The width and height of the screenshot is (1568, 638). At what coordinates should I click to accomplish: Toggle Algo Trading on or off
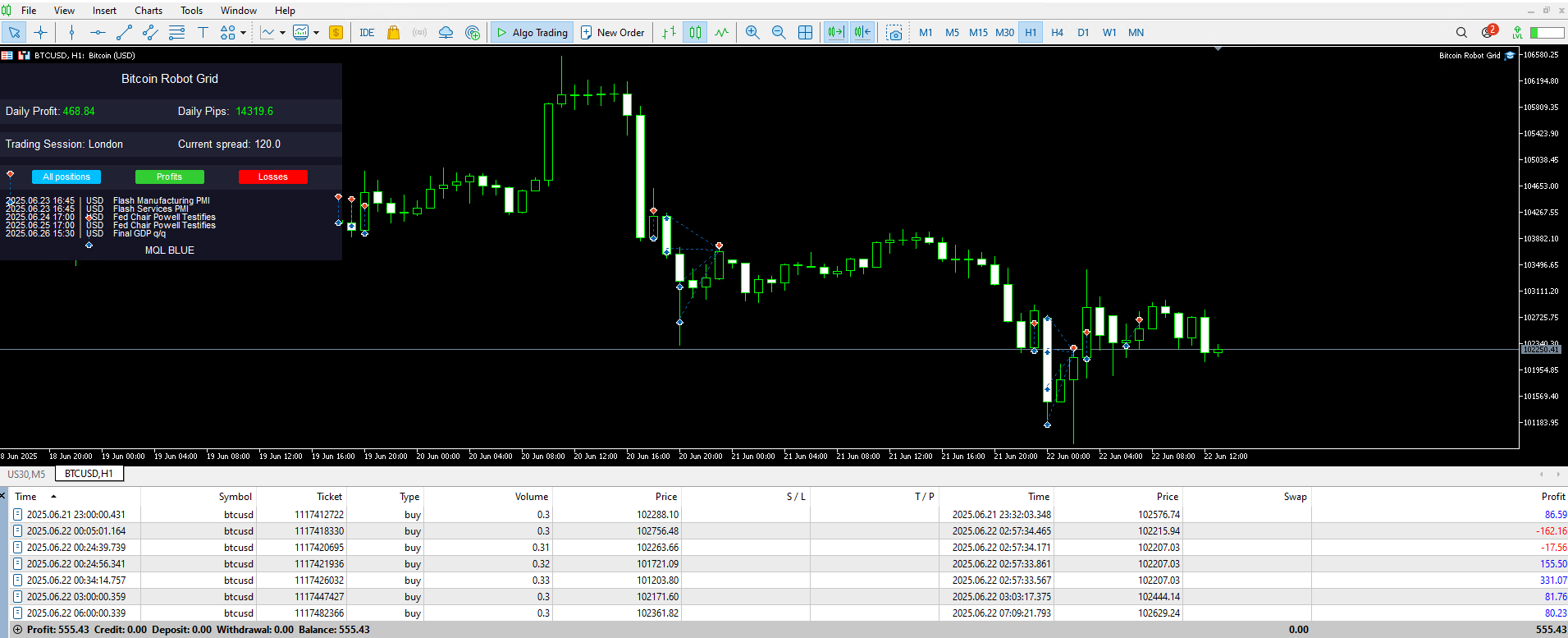532,33
